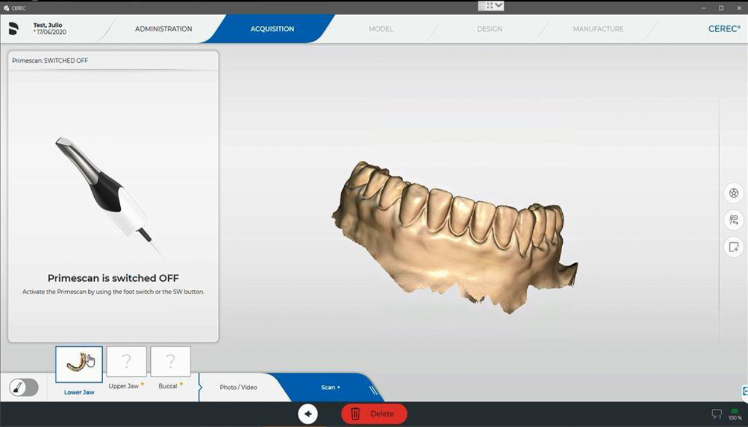Click the date 17/06/2020
The height and width of the screenshot is (427, 748).
[x=52, y=32]
